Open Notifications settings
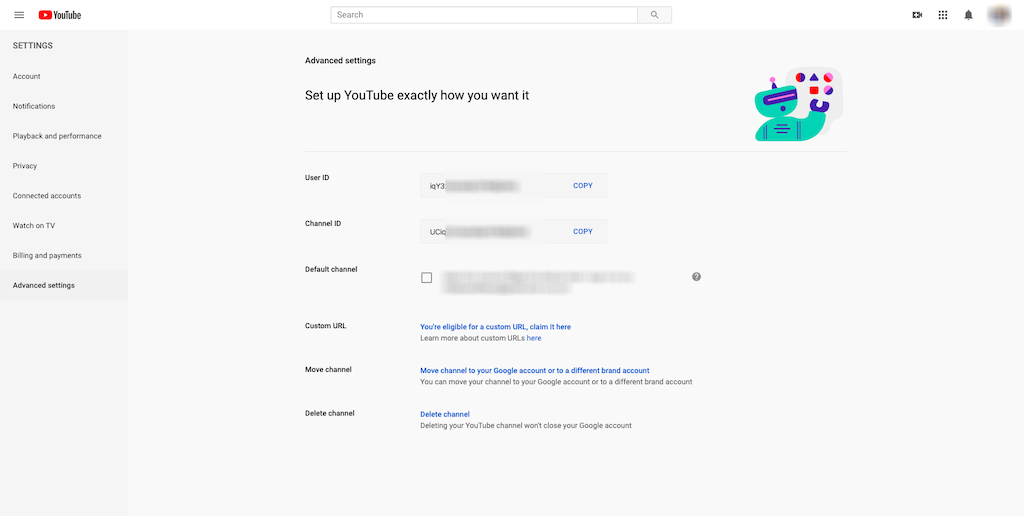The width and height of the screenshot is (1024, 516). (34, 106)
